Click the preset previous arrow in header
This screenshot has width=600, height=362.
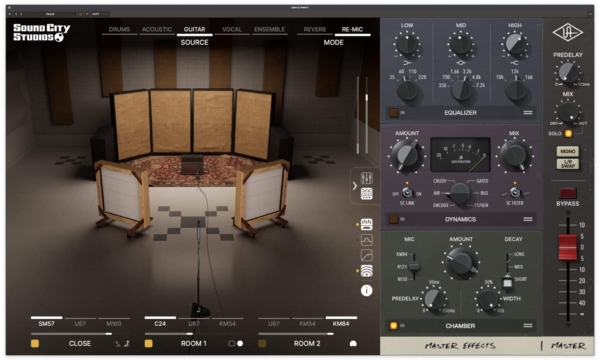[x=16, y=14]
